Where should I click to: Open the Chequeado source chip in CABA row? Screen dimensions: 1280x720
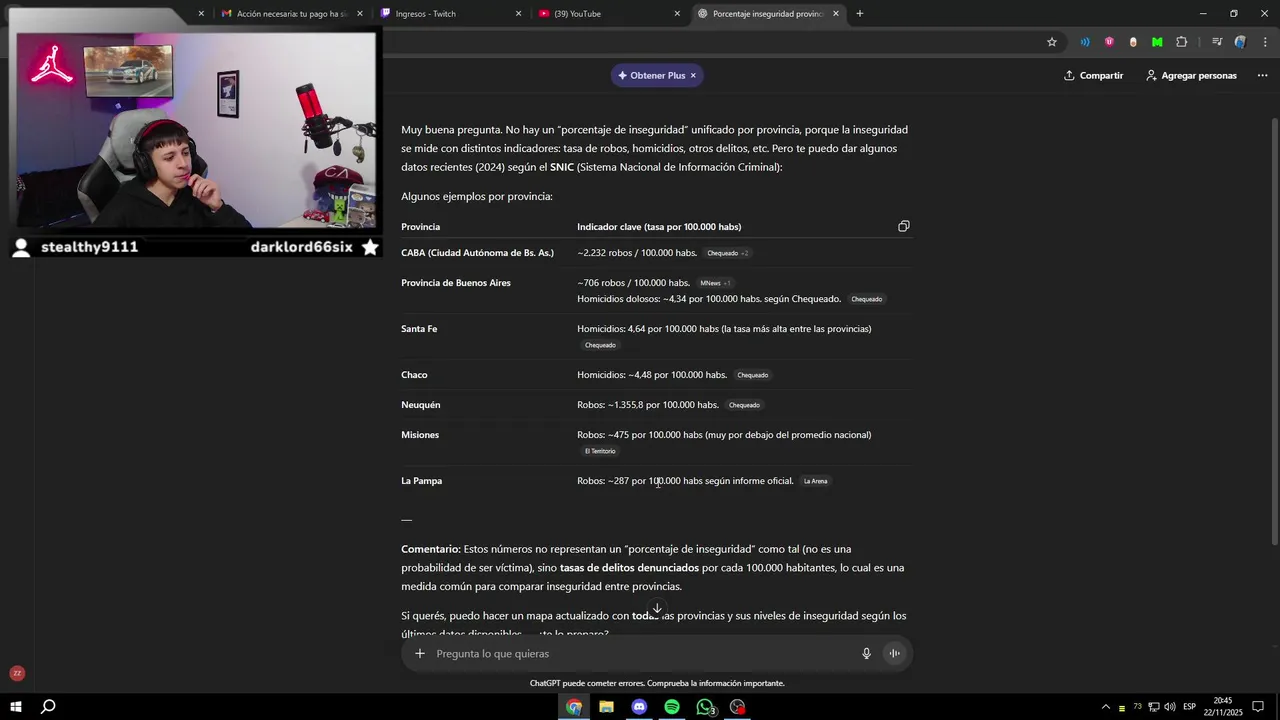727,253
